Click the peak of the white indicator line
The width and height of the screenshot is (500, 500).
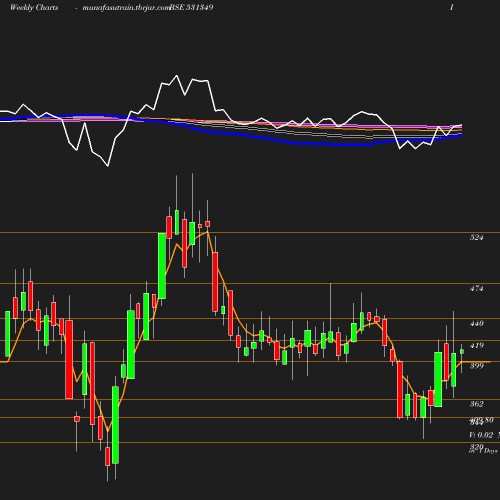point(177,76)
